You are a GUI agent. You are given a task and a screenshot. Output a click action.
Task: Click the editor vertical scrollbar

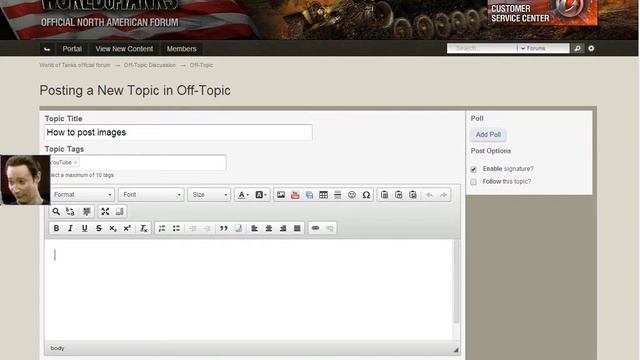(456, 282)
